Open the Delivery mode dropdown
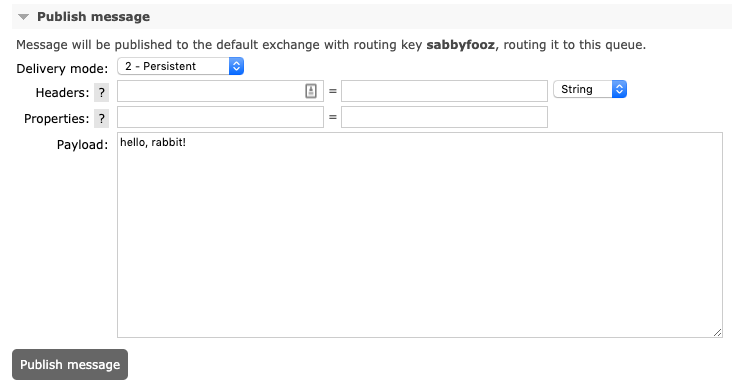The height and width of the screenshot is (388, 732). click(x=181, y=66)
